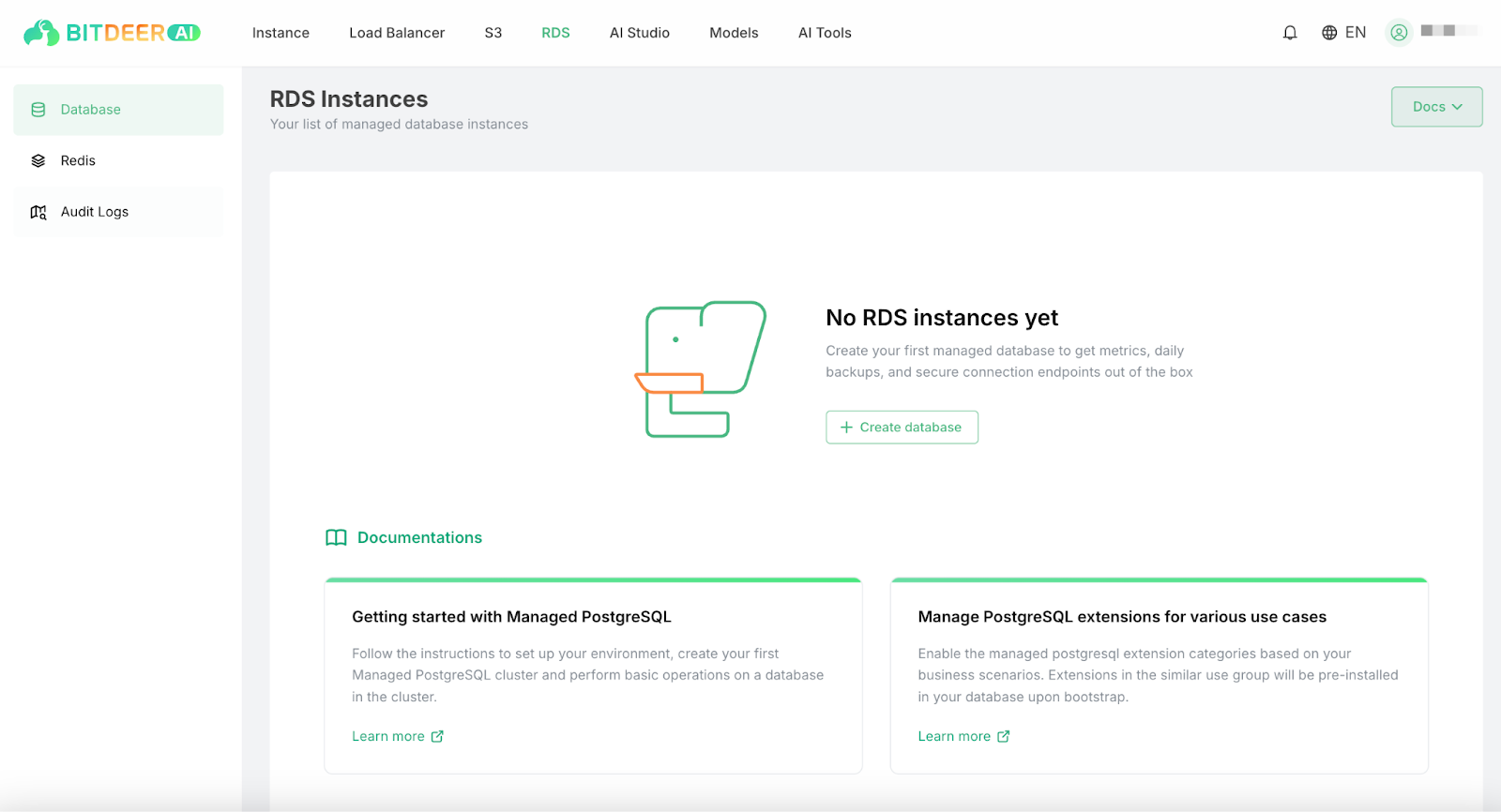Open the Instance tab
Screen dimensions: 1501x812
(x=280, y=33)
